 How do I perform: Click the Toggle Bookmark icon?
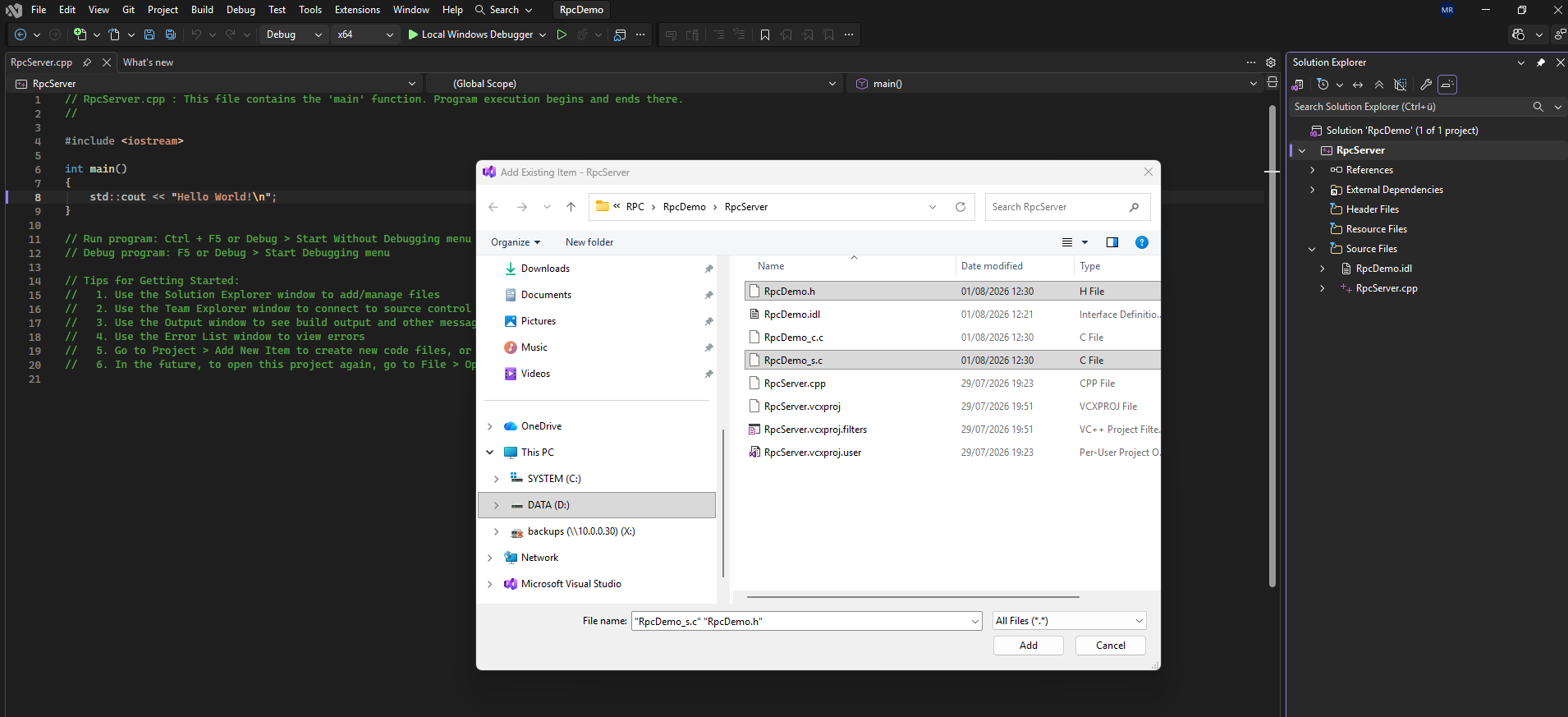765,34
